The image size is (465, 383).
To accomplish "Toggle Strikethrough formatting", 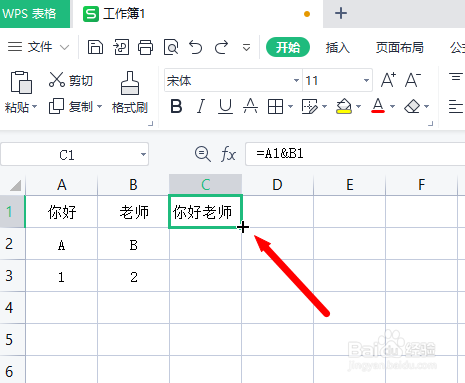I will 250,106.
